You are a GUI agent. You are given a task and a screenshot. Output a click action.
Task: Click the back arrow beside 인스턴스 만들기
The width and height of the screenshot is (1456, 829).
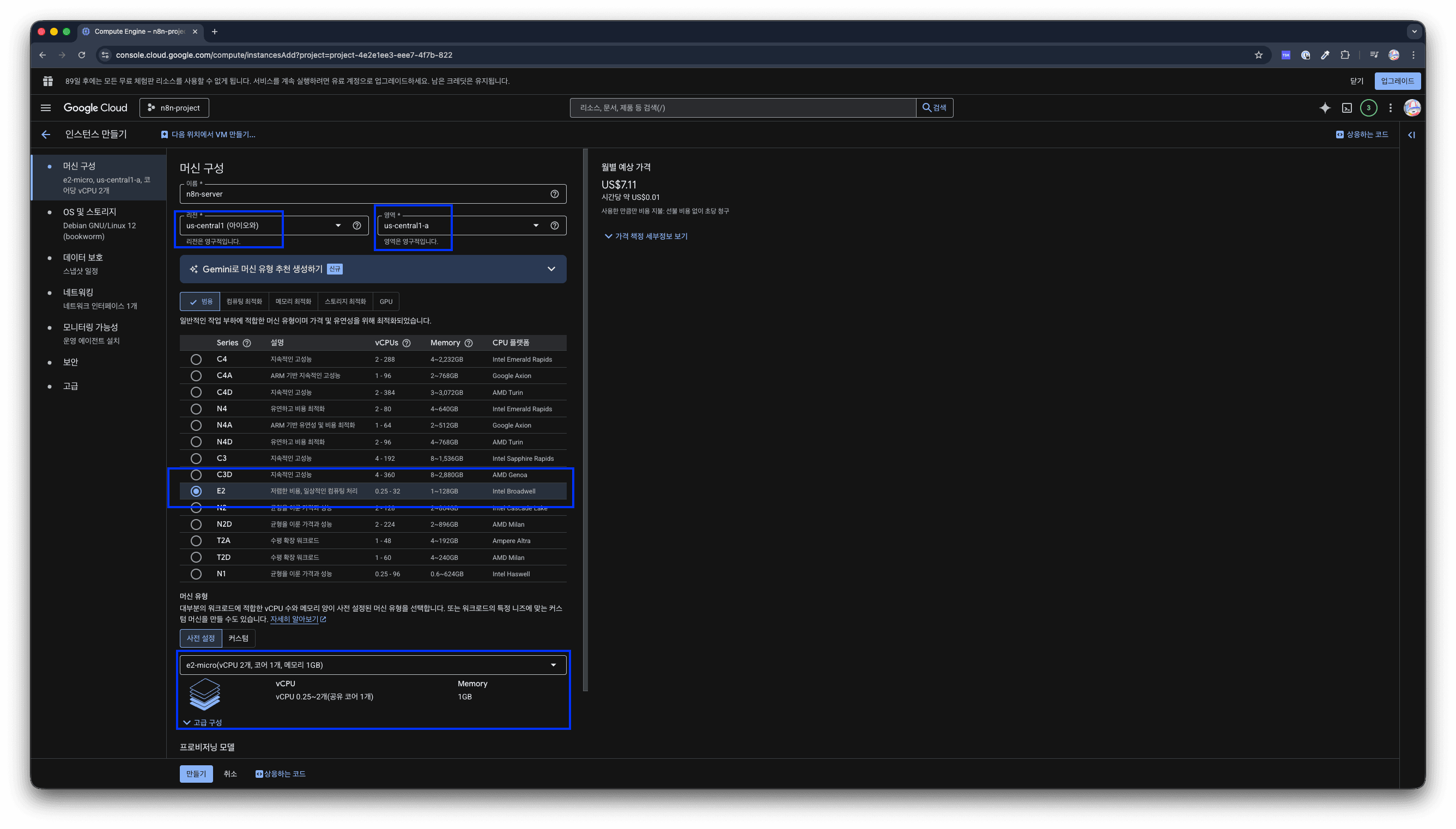coord(46,135)
